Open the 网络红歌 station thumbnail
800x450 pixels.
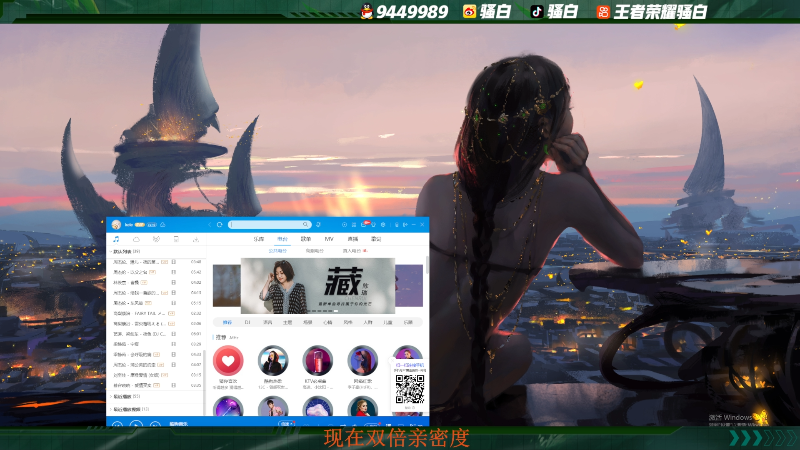(x=362, y=361)
